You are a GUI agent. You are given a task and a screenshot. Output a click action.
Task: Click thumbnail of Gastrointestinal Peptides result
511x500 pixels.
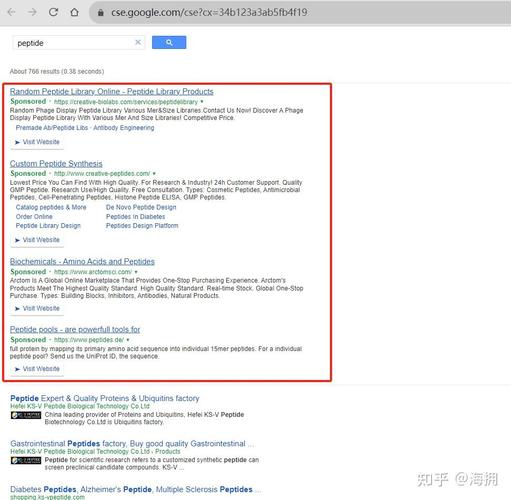(x=26, y=460)
